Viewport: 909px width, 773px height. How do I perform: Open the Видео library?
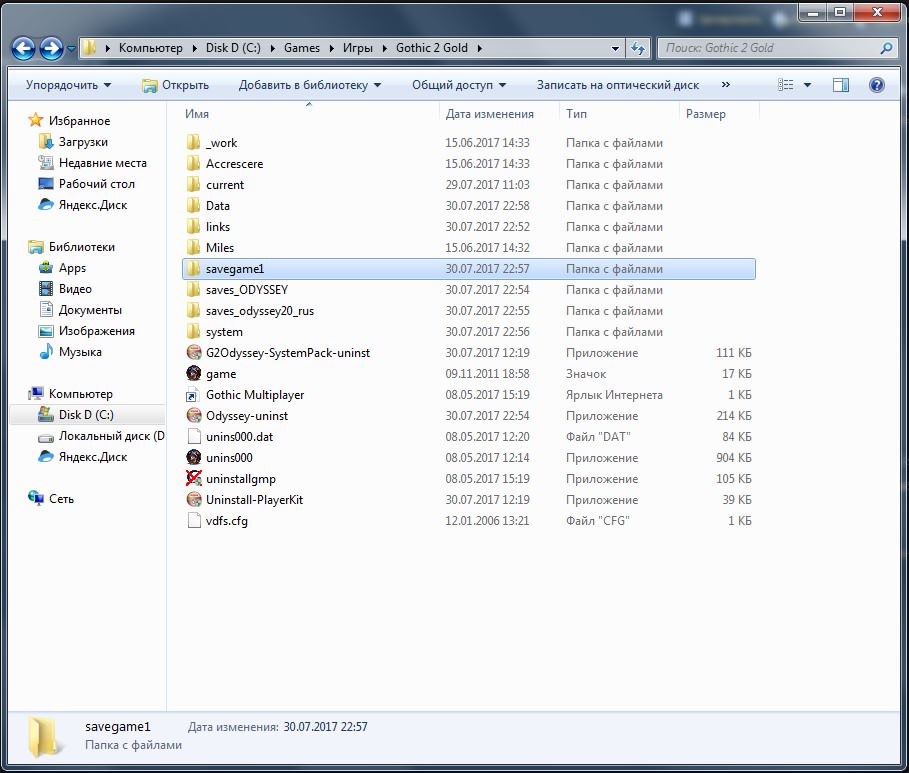pos(66,289)
